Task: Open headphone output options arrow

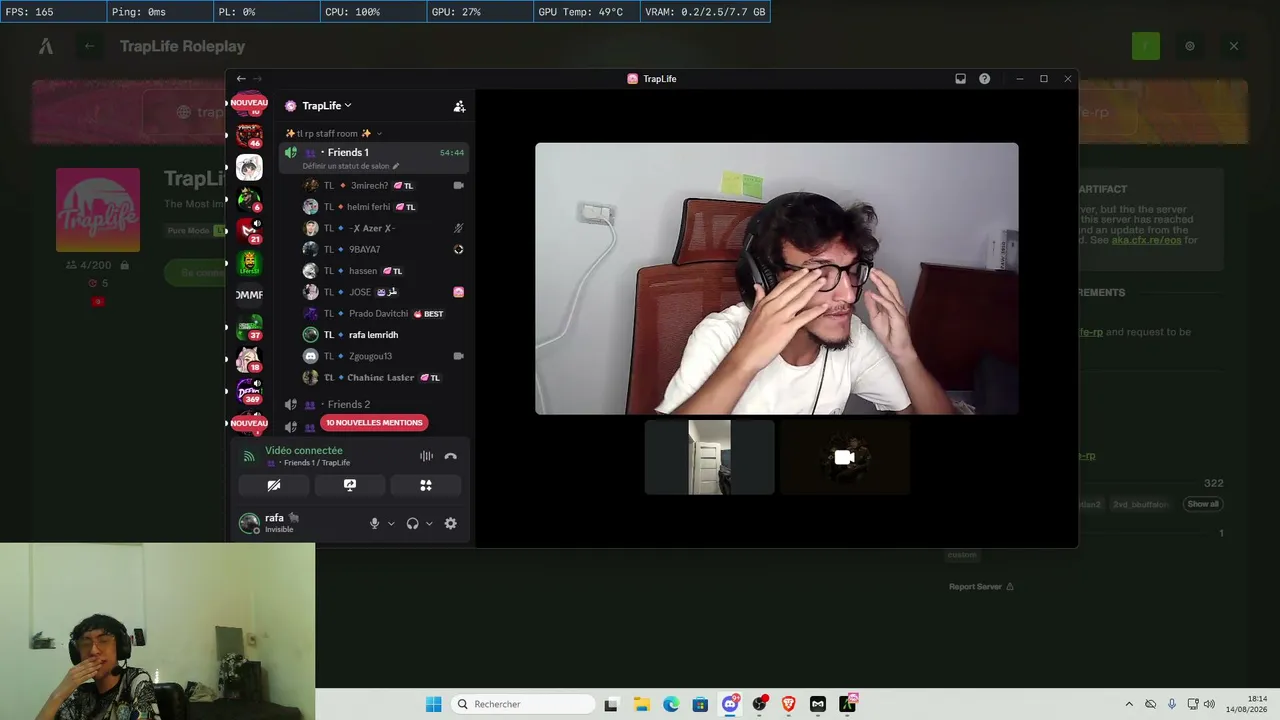Action: point(429,523)
